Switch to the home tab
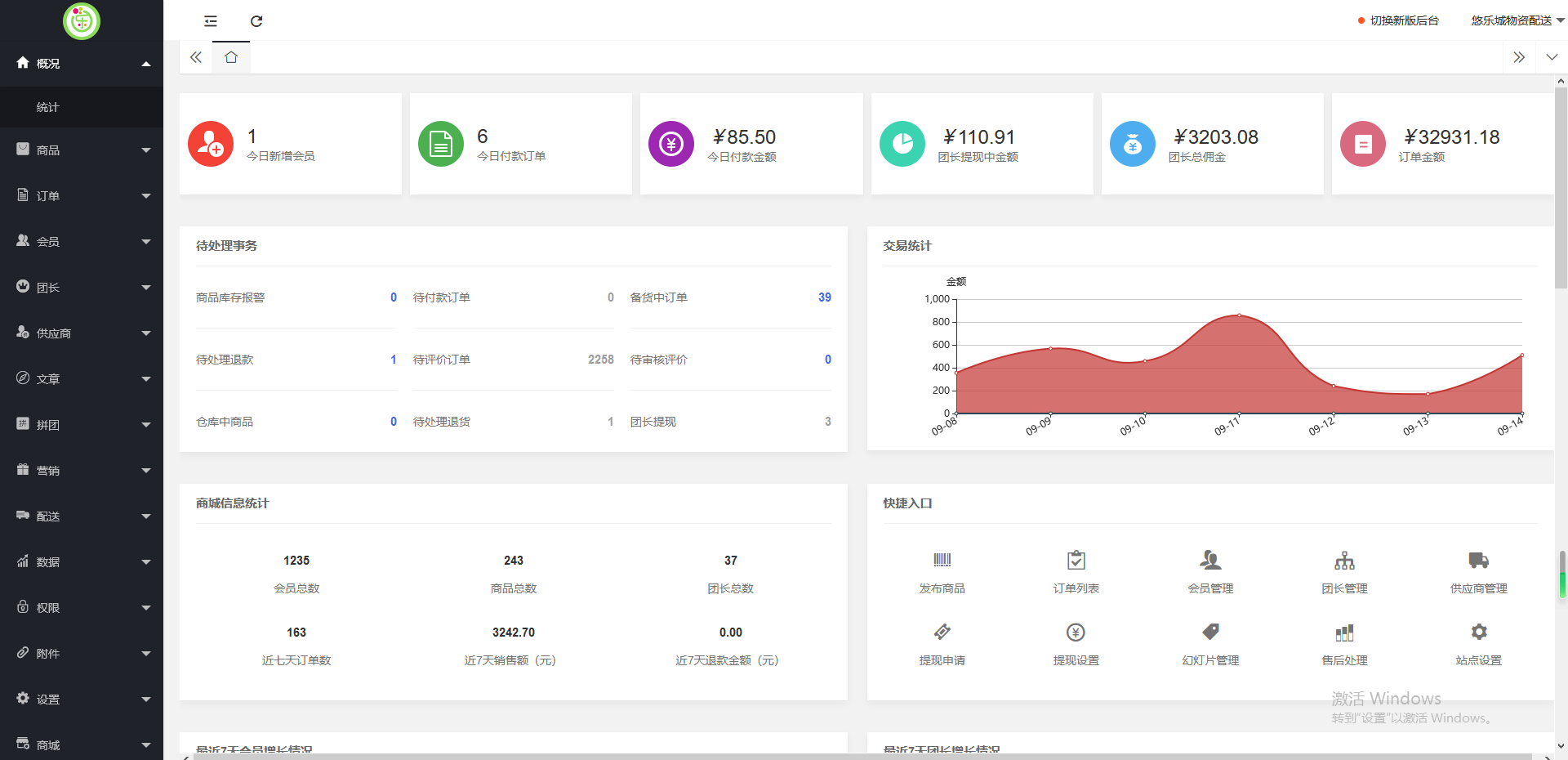The height and width of the screenshot is (760, 1568). click(230, 57)
